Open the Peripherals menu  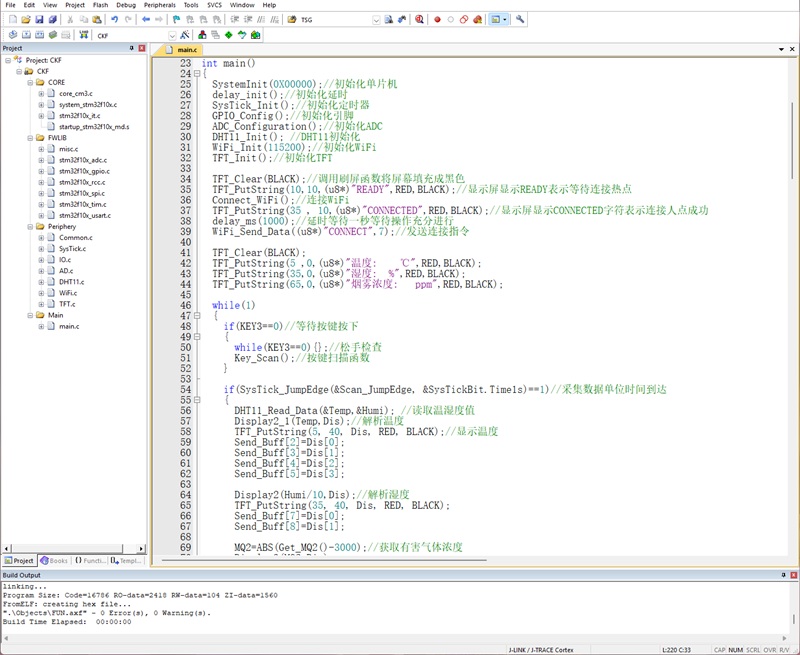(160, 5)
